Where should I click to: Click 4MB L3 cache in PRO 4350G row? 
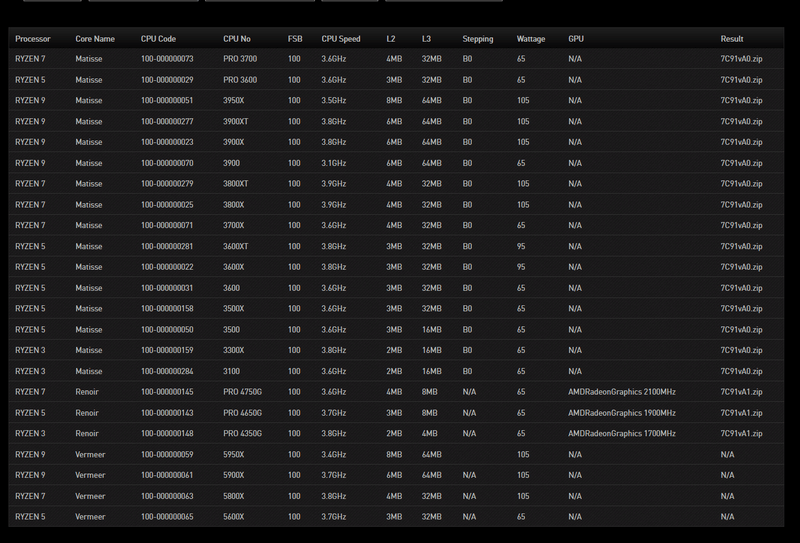pyautogui.click(x=429, y=433)
